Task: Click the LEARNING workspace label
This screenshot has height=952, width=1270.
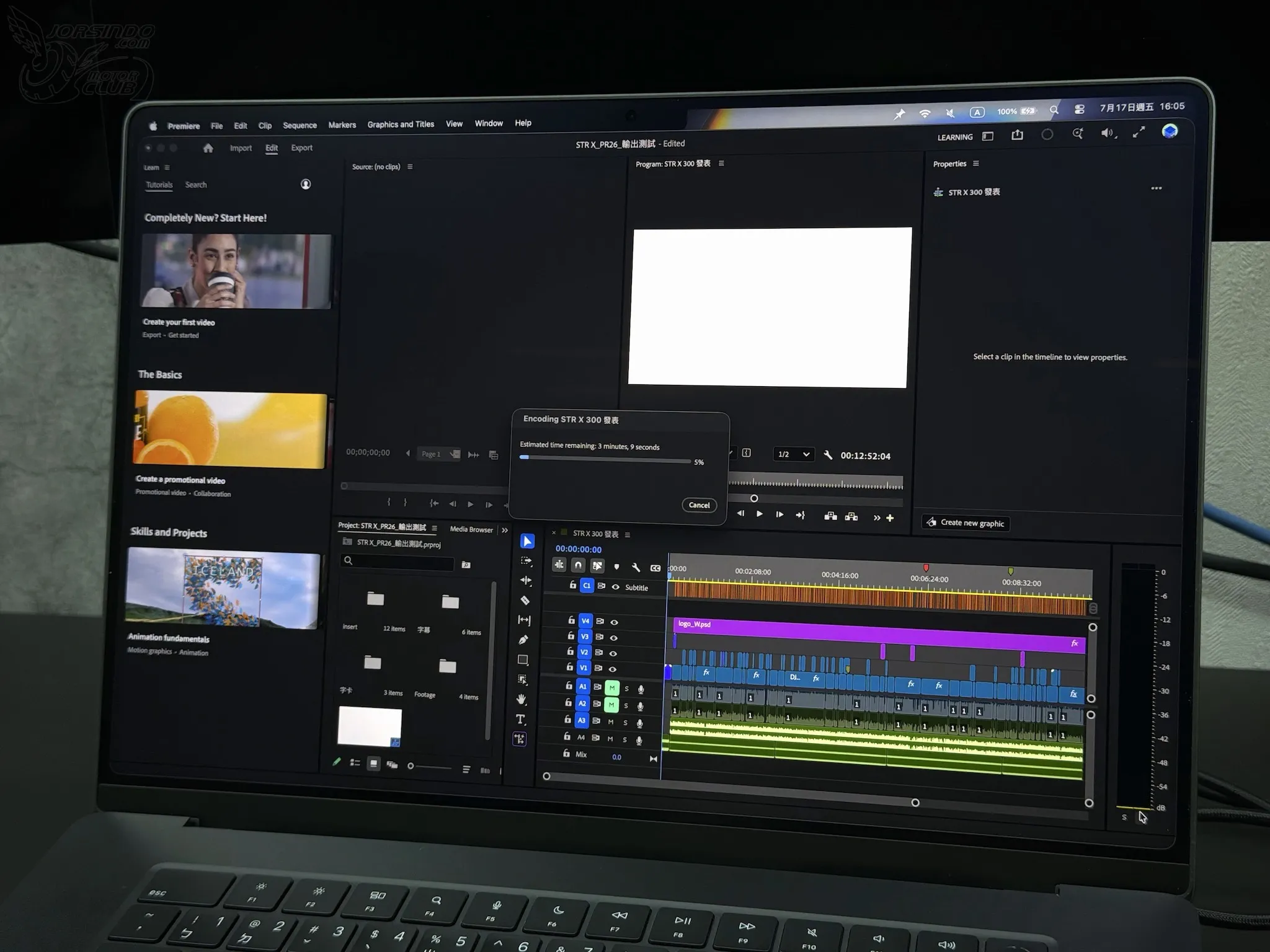Action: [955, 137]
